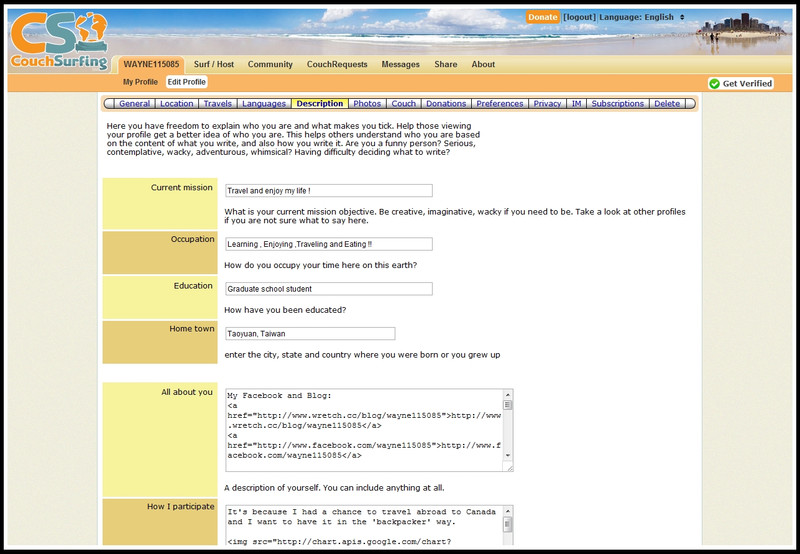Open the Share menu
This screenshot has width=800, height=554.
445,64
